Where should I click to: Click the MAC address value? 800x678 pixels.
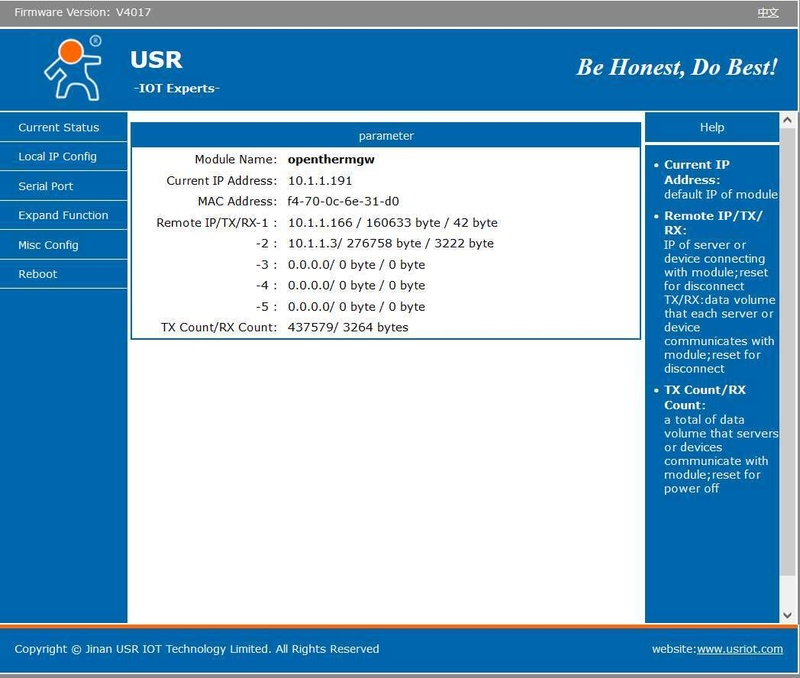pyautogui.click(x=343, y=202)
